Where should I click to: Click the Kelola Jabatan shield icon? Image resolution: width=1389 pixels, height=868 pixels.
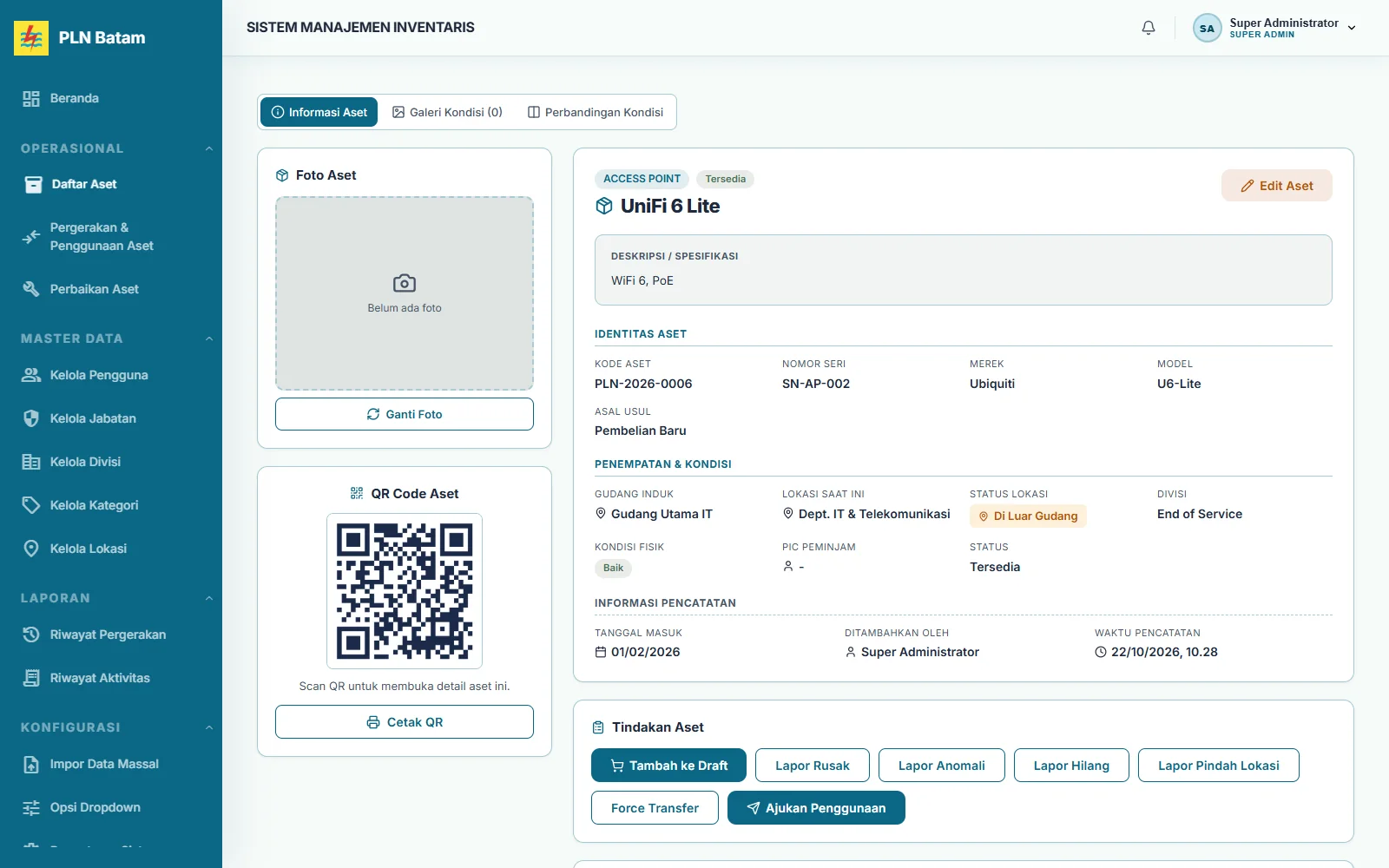pos(31,418)
